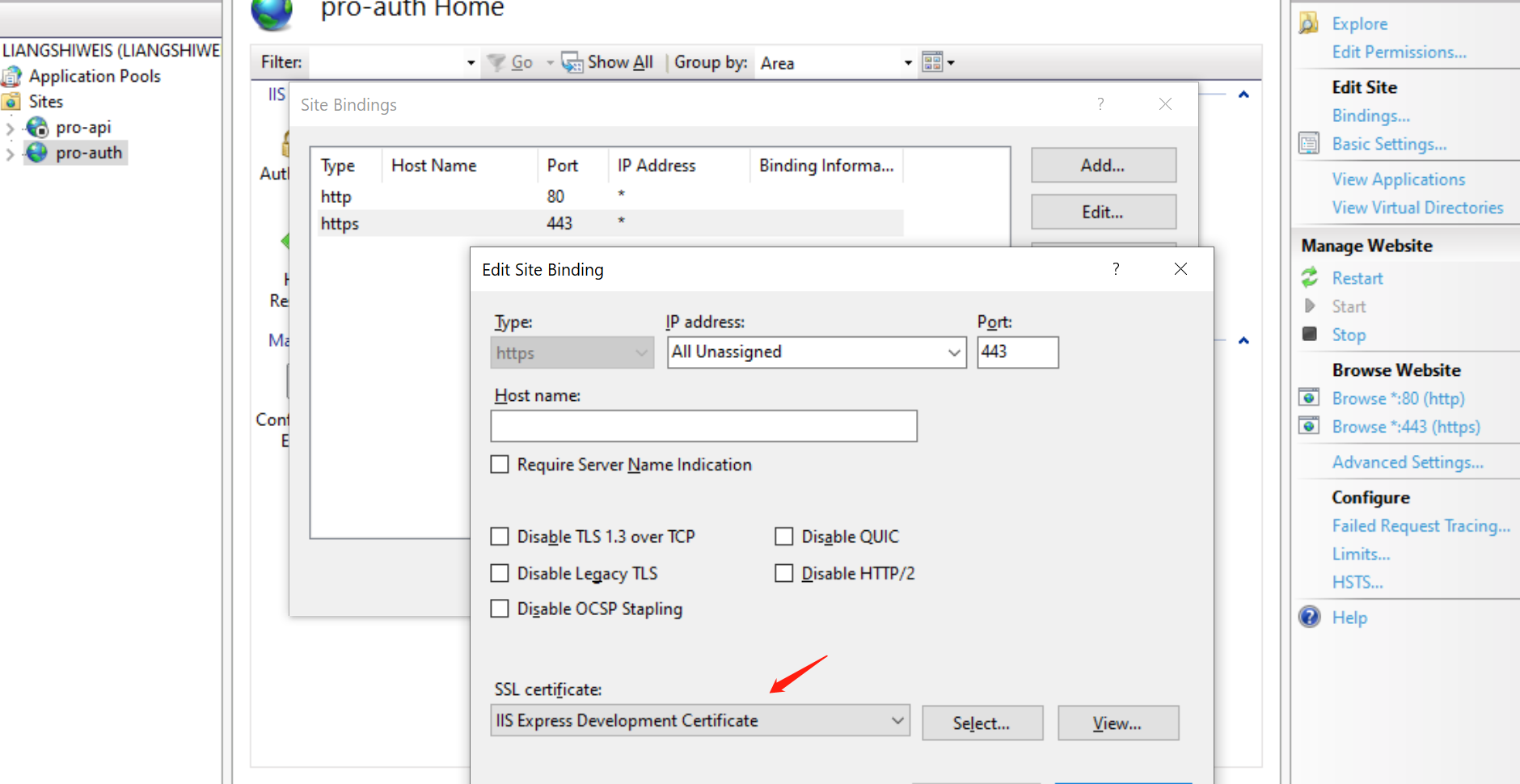Check Disable TLS 1.3 over TCP
This screenshot has height=784, width=1520.
coord(500,537)
